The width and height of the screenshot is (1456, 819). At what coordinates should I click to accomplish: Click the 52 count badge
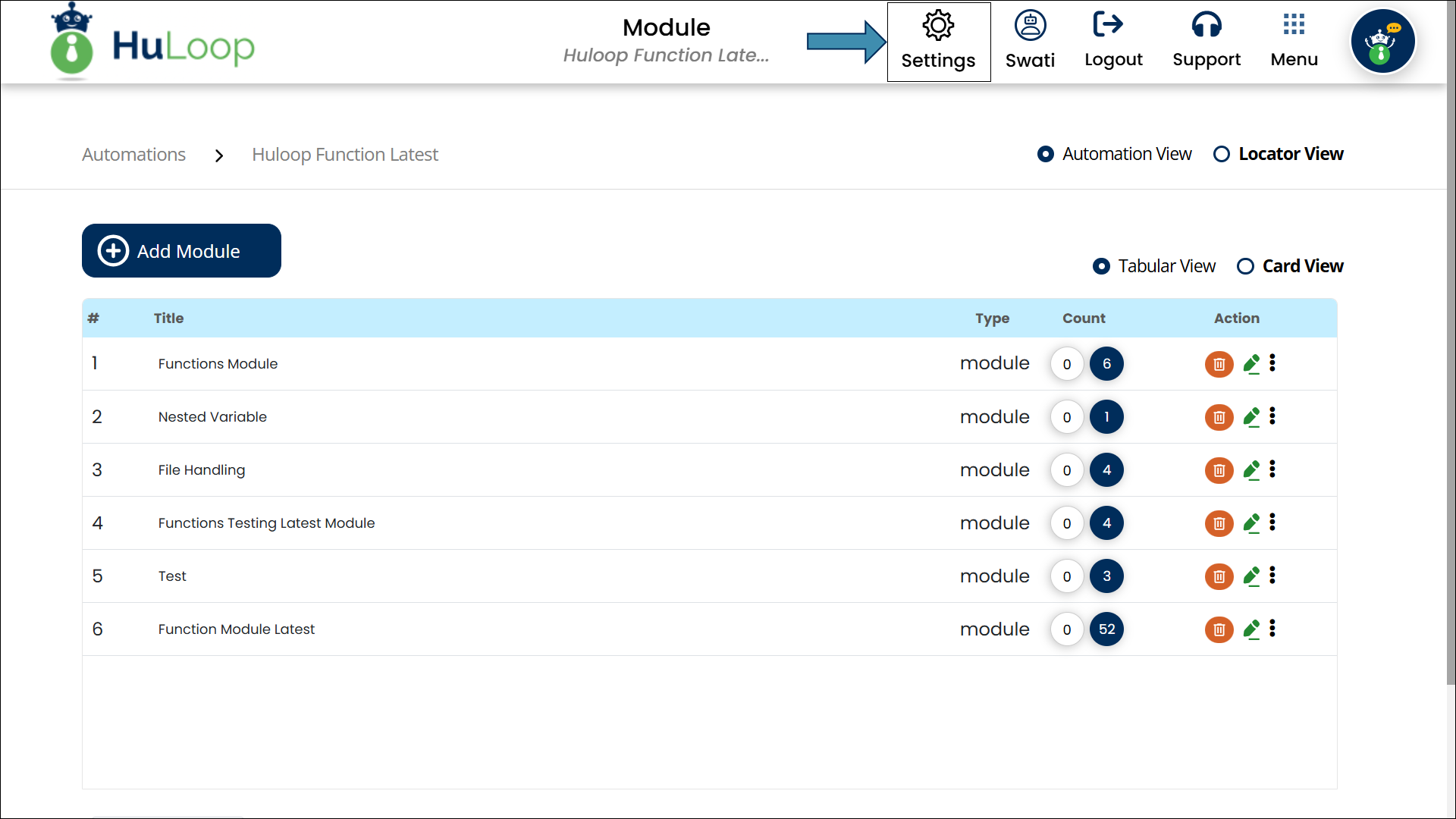click(1106, 629)
